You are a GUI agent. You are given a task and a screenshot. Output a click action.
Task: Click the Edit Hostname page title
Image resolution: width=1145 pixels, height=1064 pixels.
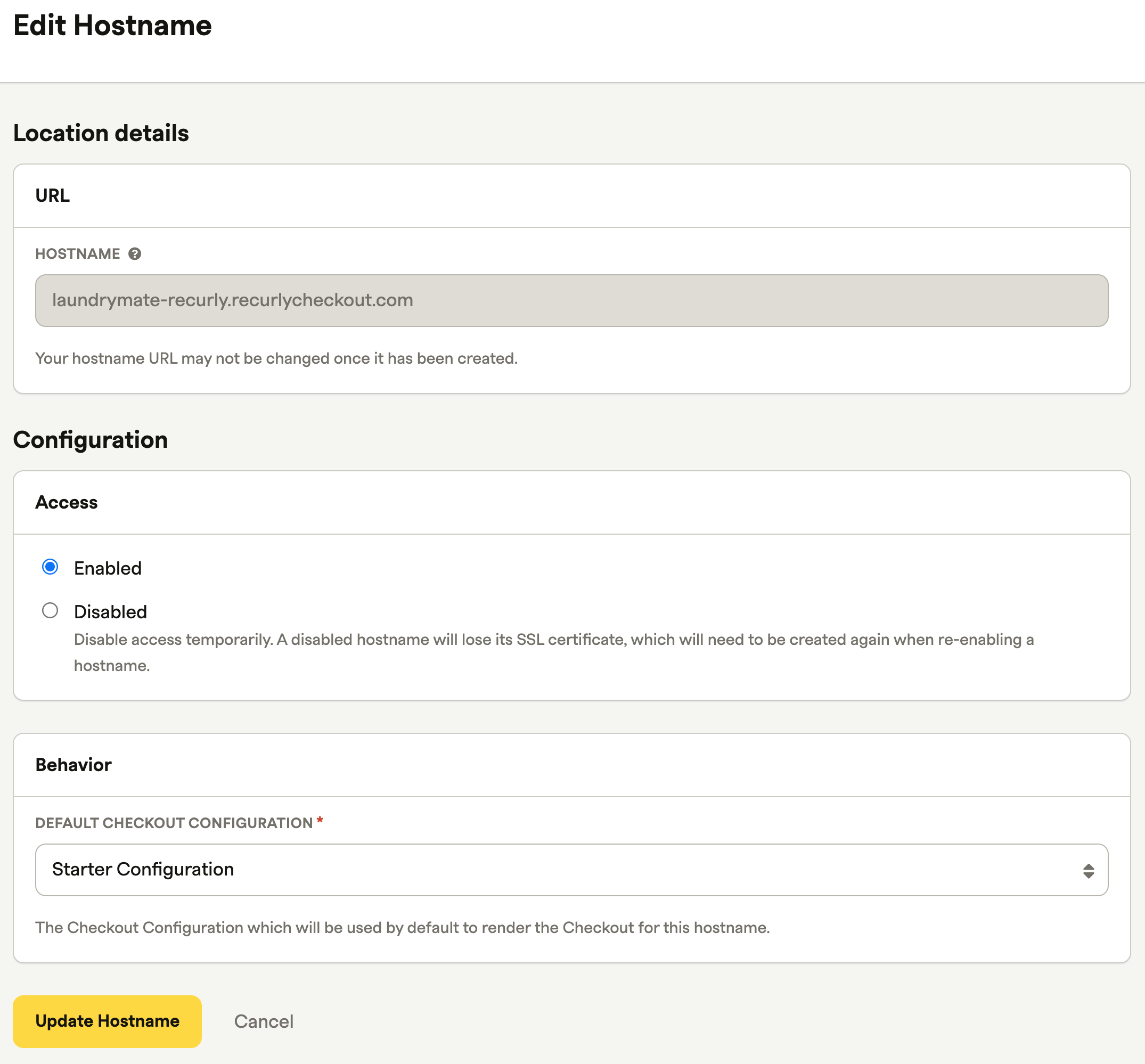click(112, 26)
